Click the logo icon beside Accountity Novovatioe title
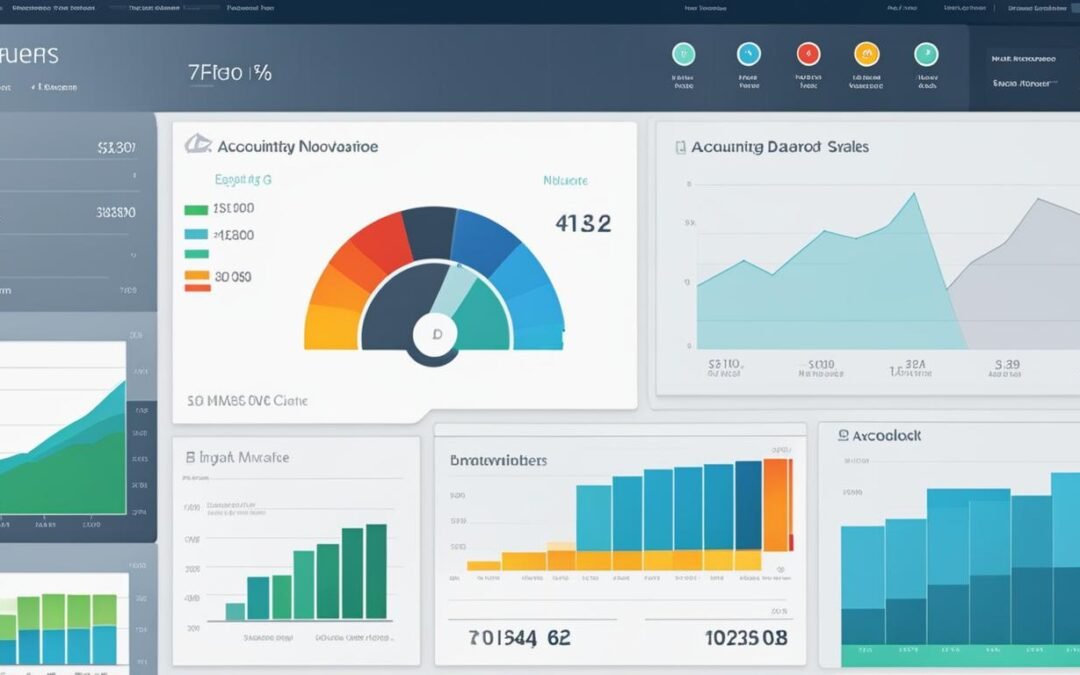 197,146
